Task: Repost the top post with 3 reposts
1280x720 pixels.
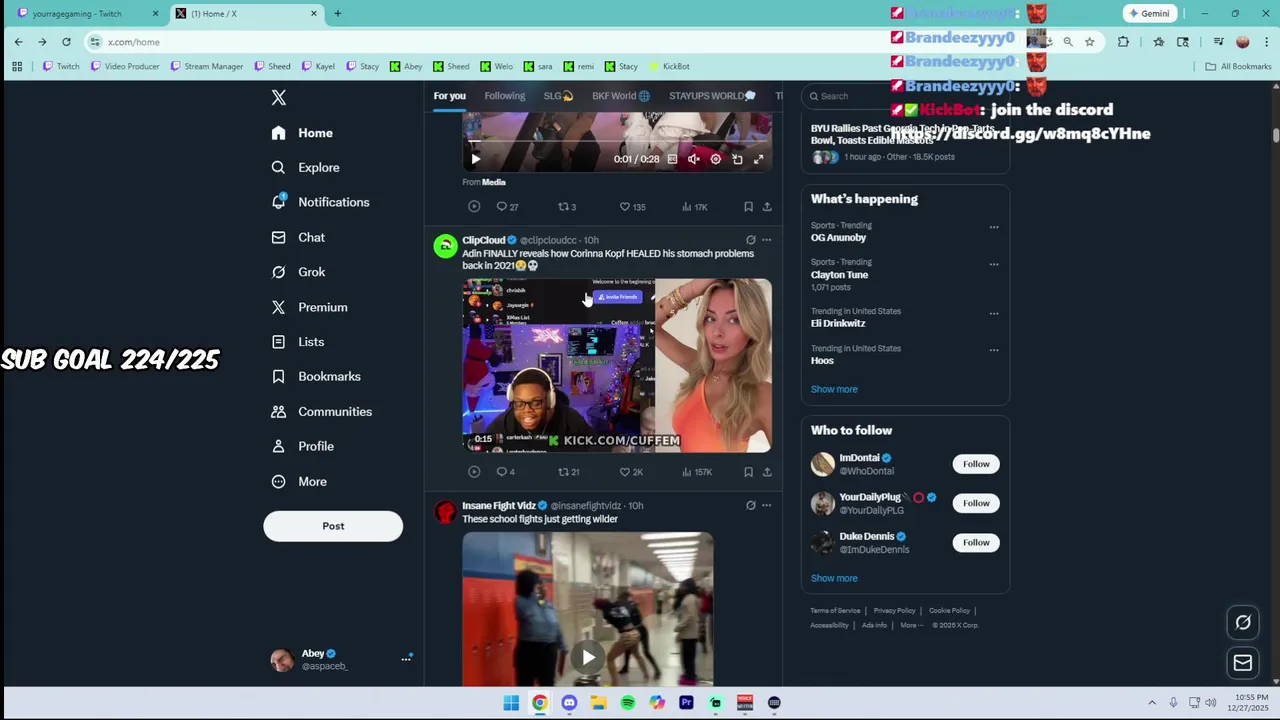Action: (567, 207)
